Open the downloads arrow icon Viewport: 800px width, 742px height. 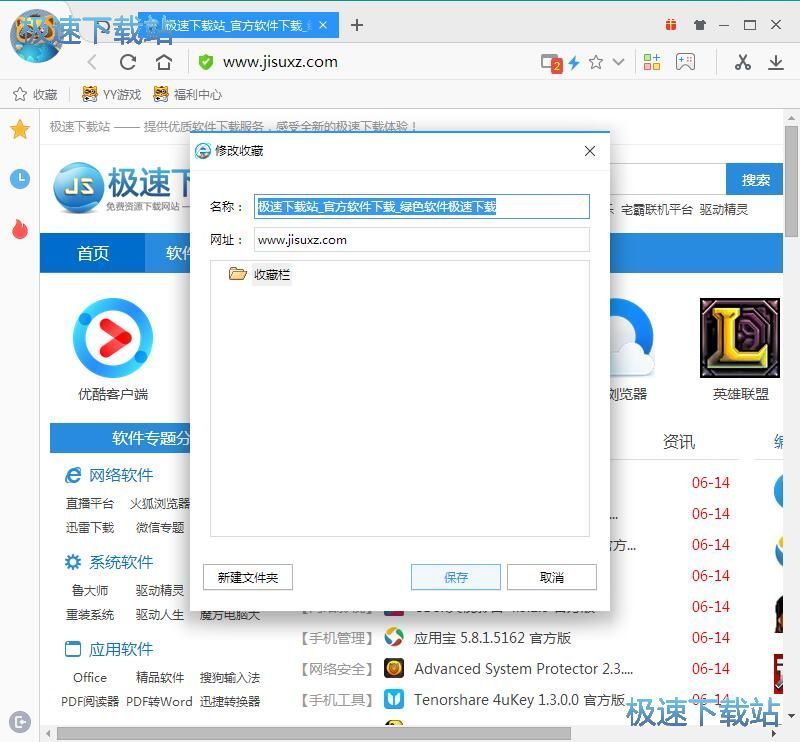pyautogui.click(x=776, y=62)
